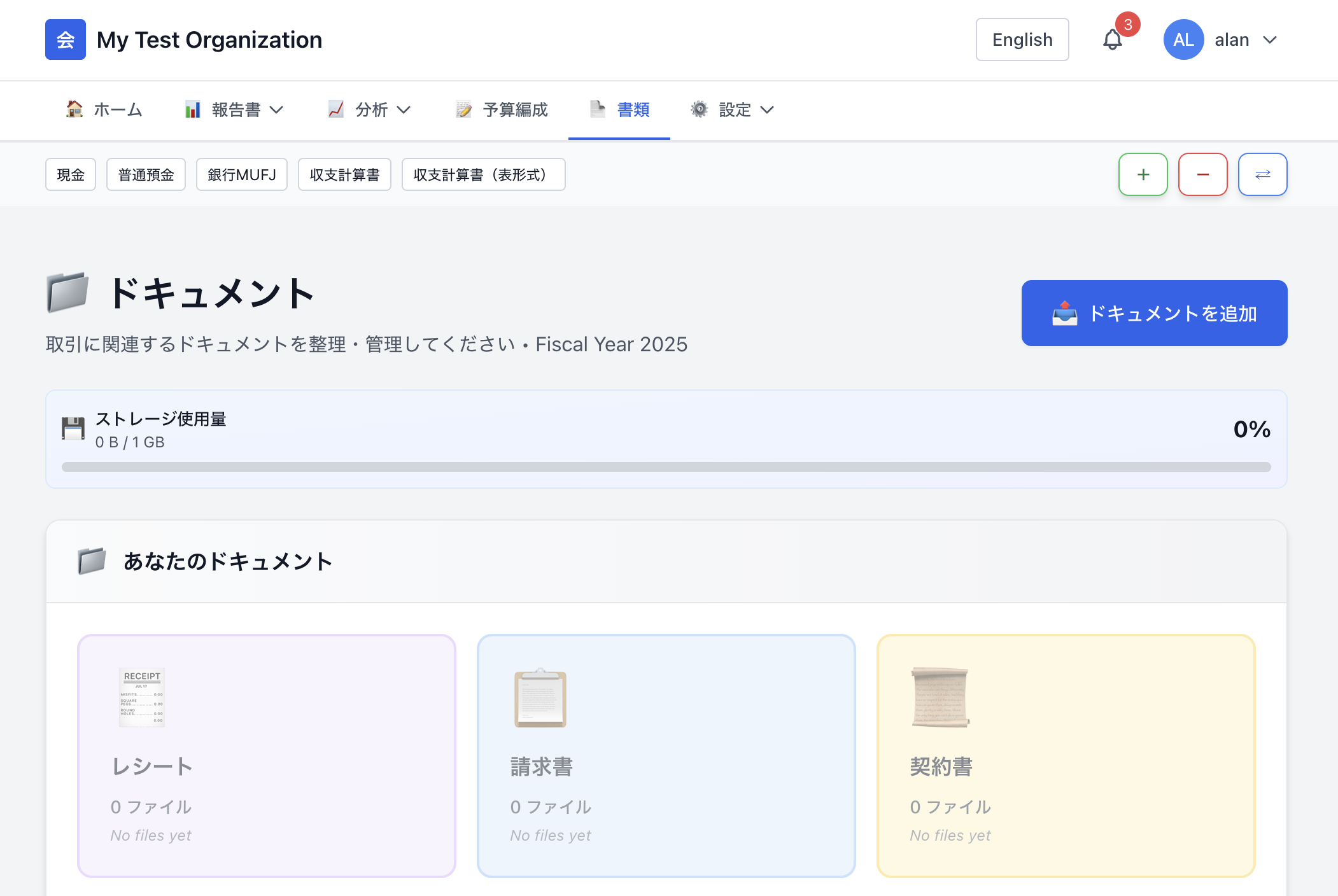Click the ドキュメントを追加 button
Screen dimensions: 1338x896
click(1153, 312)
